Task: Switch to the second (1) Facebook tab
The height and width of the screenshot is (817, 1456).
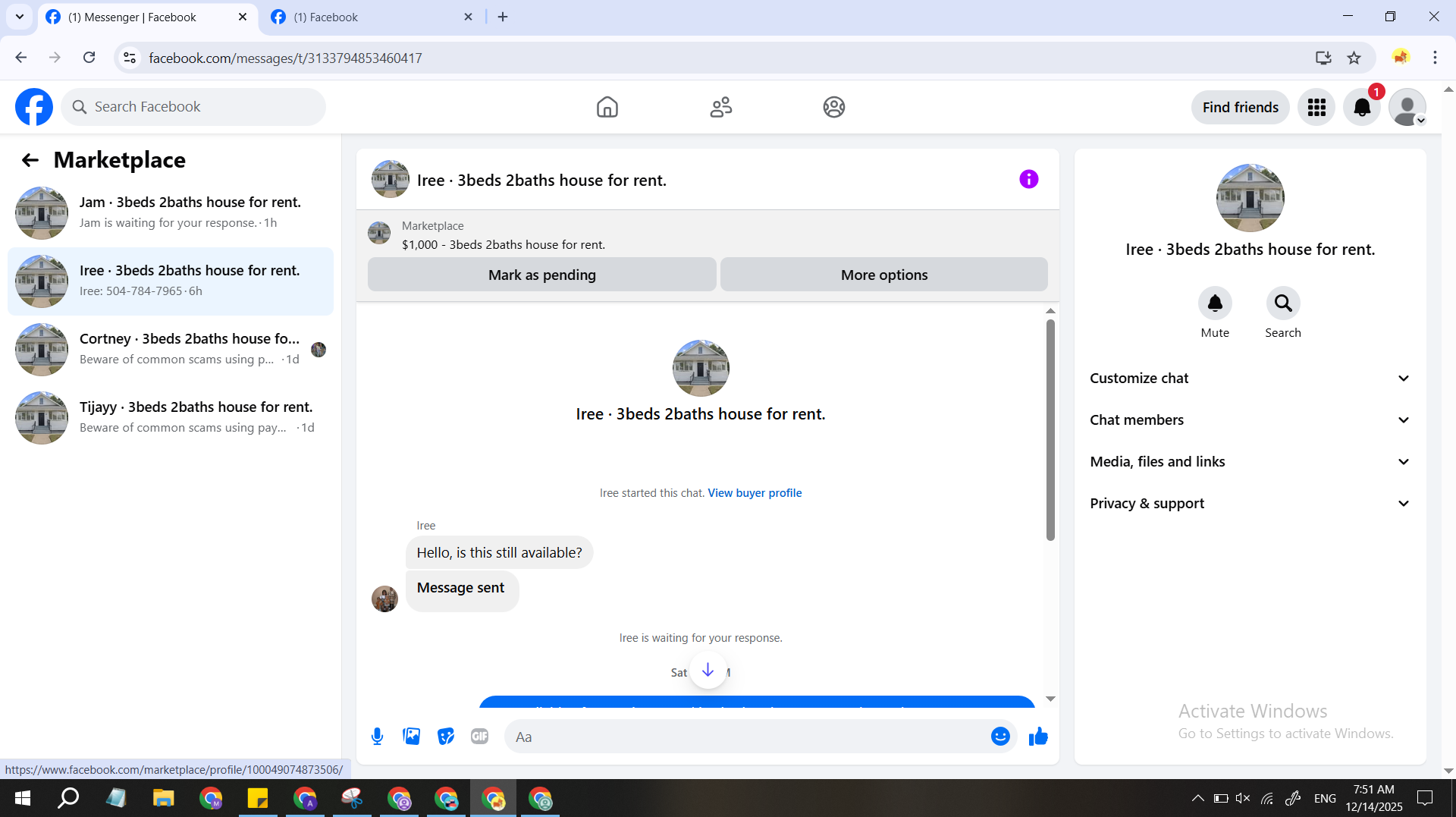Action: coord(370,17)
